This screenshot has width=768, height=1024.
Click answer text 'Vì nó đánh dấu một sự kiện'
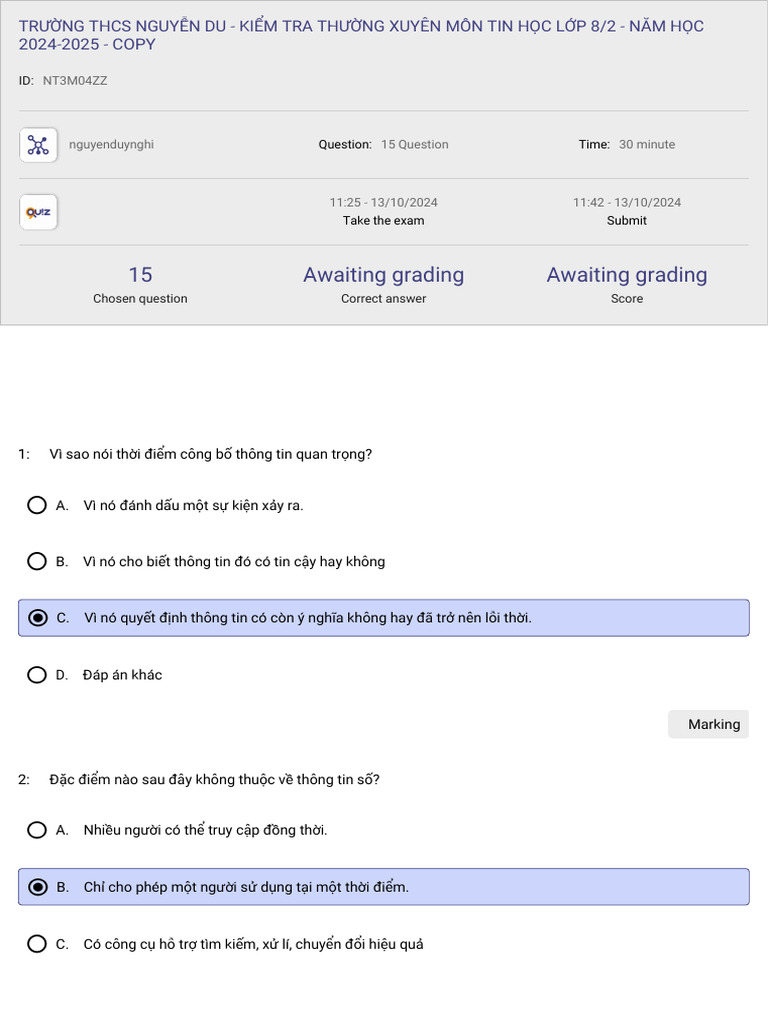(x=193, y=505)
